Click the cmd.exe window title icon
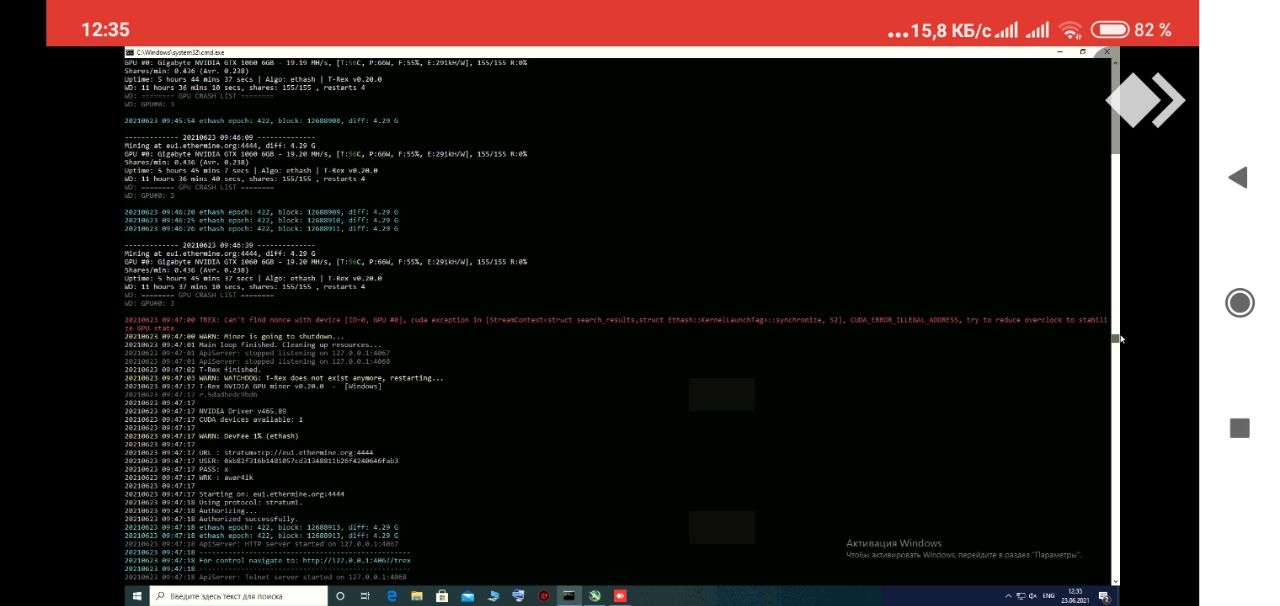 [129, 52]
